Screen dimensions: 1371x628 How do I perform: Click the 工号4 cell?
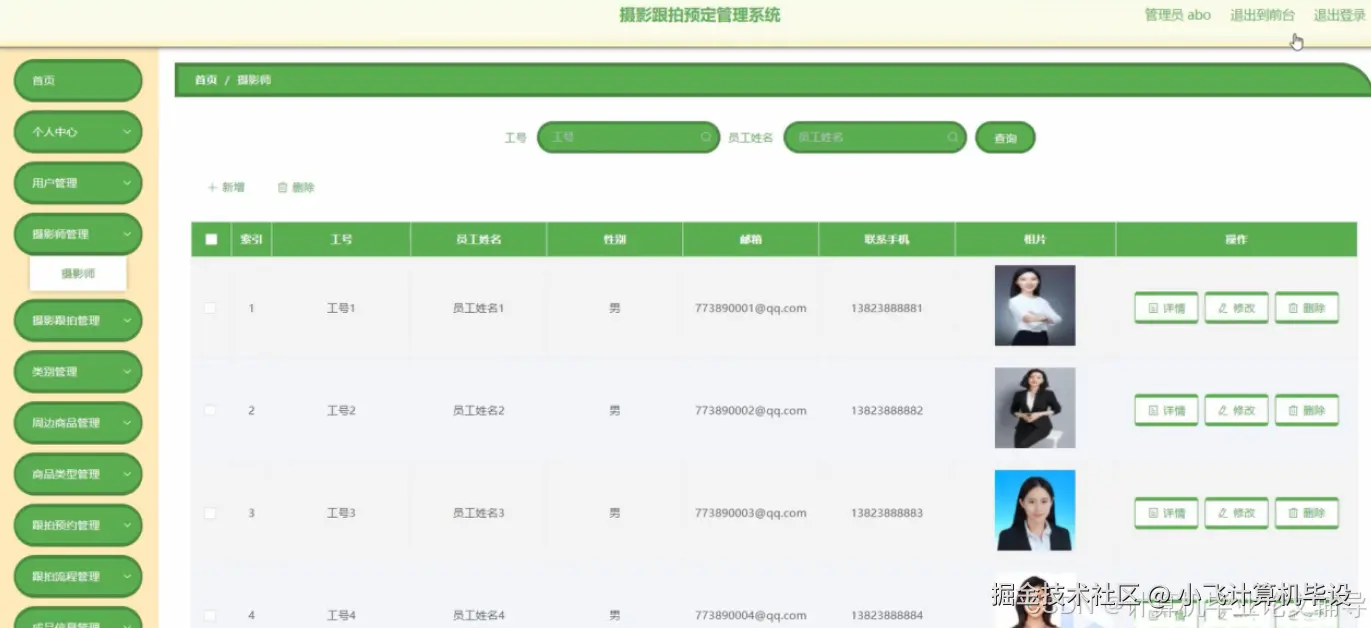tap(341, 615)
